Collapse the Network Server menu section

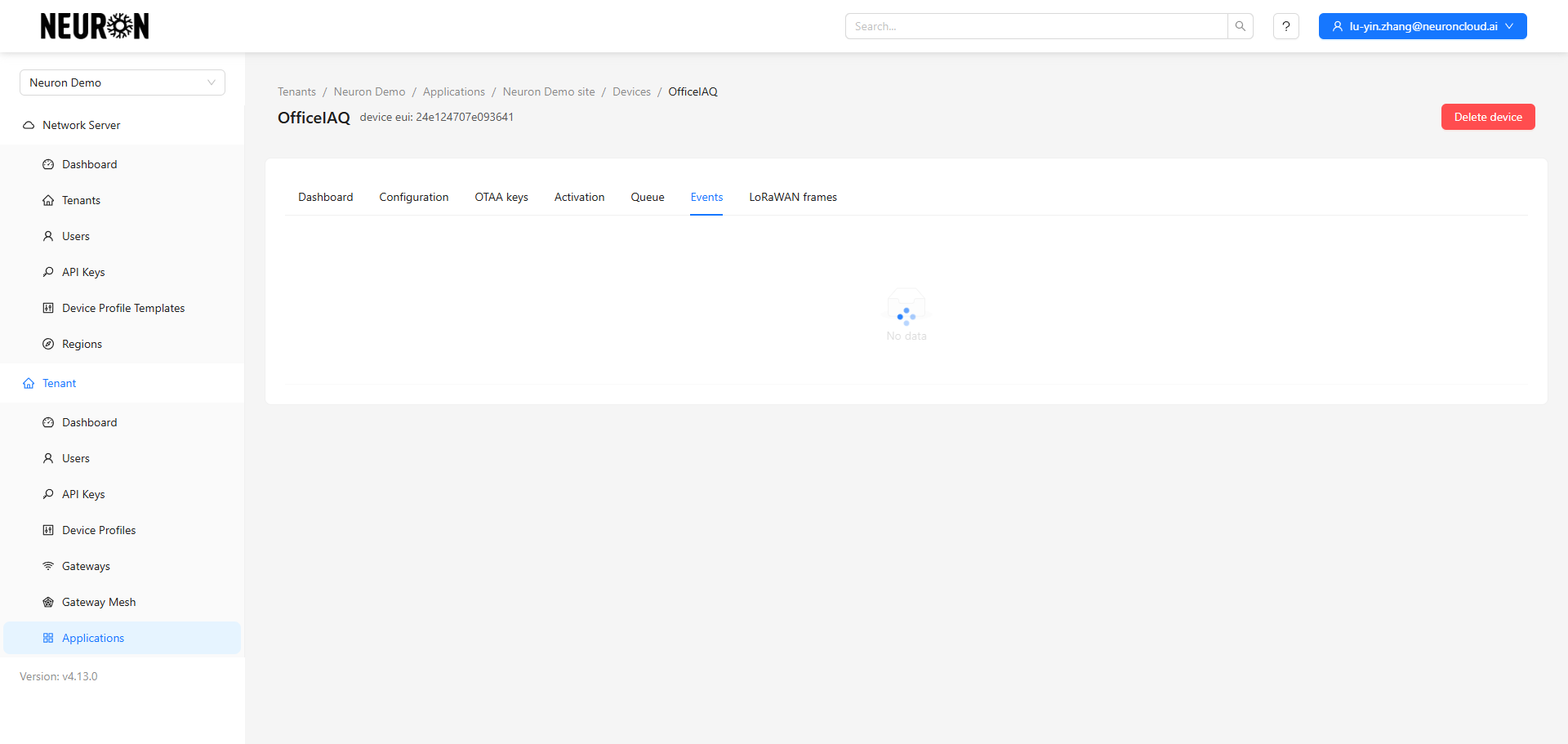[122, 125]
